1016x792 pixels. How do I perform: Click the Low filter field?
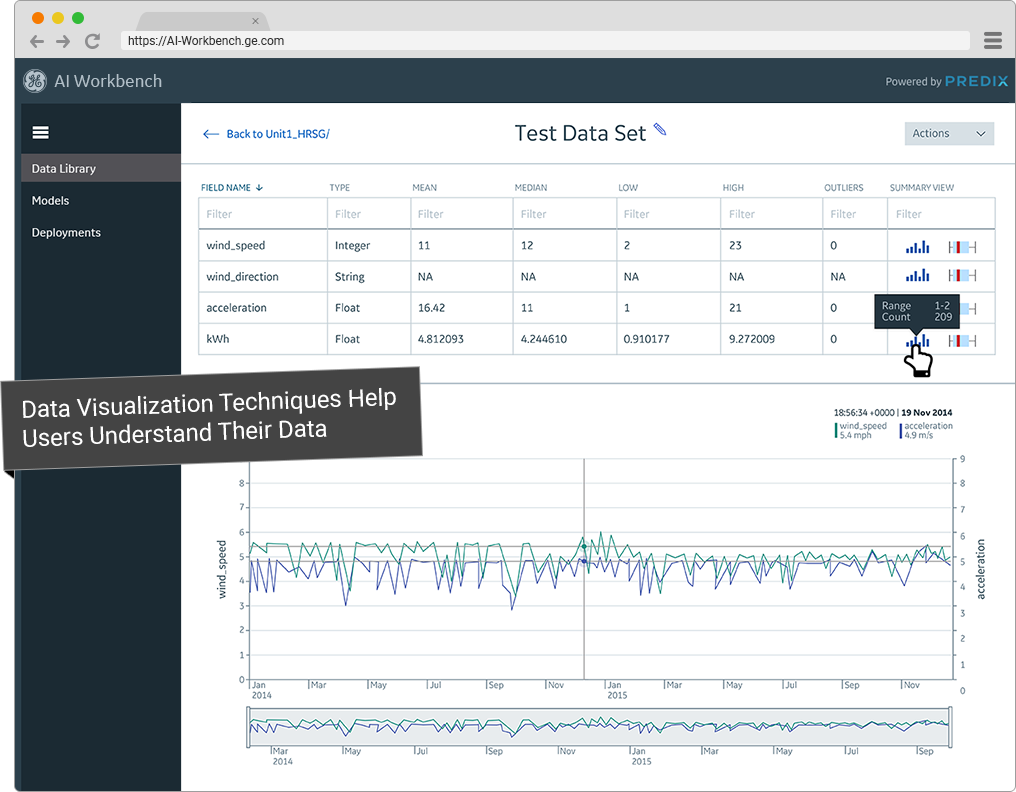pyautogui.click(x=668, y=214)
